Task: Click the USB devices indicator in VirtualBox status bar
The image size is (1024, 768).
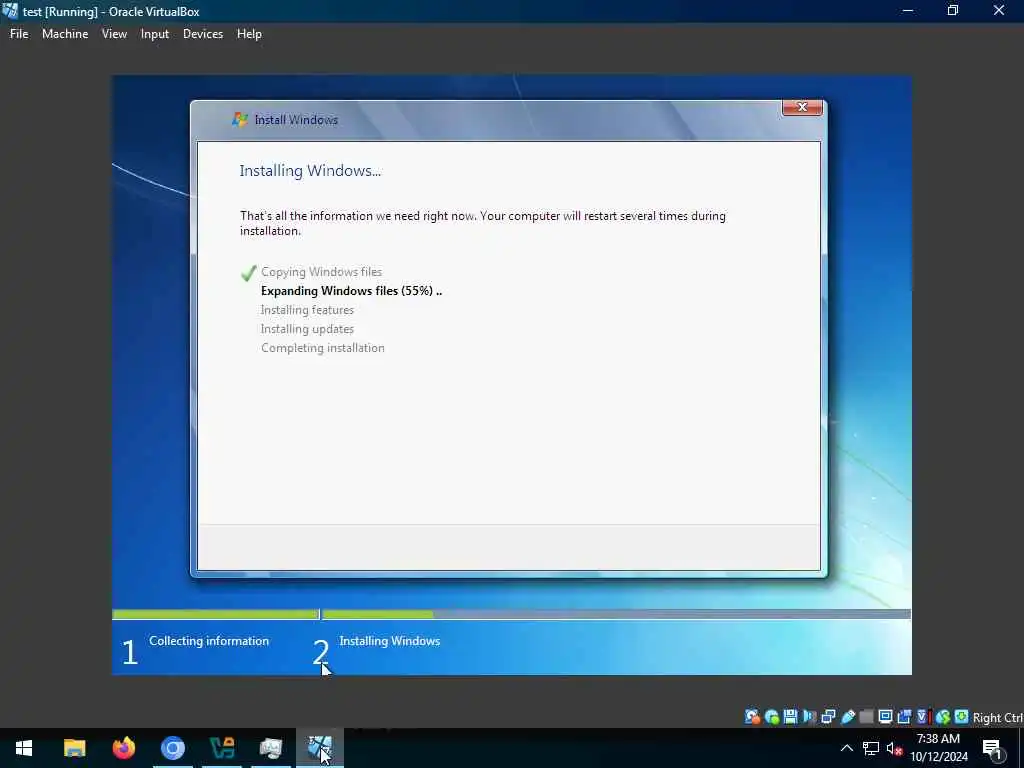Action: tap(848, 717)
